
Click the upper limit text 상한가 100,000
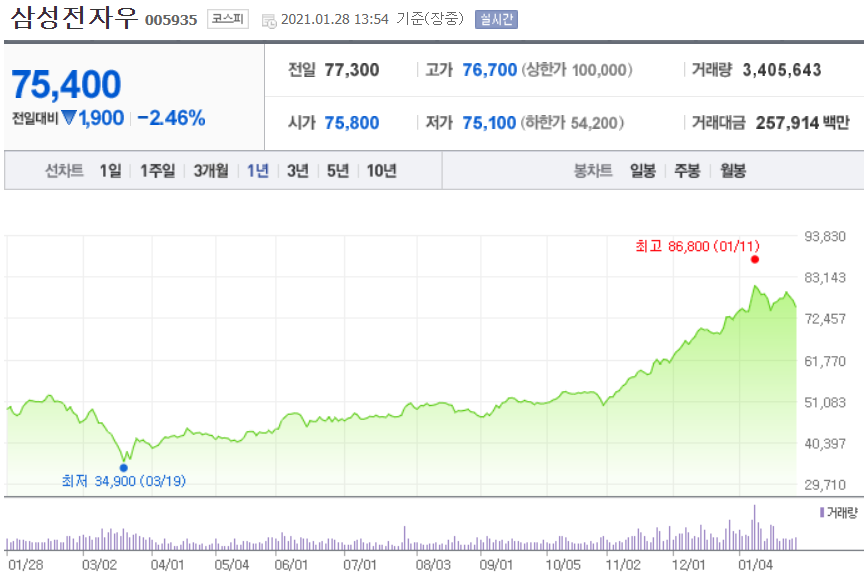coord(577,70)
